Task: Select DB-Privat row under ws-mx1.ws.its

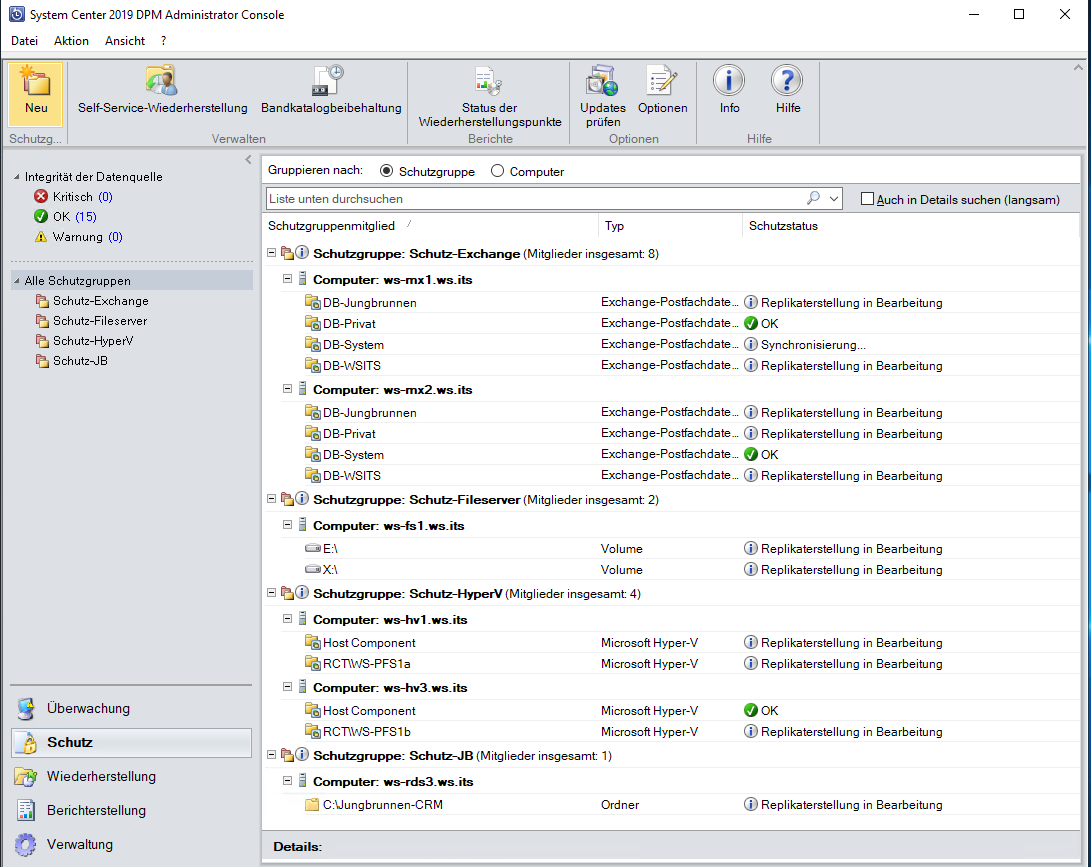Action: [x=671, y=324]
